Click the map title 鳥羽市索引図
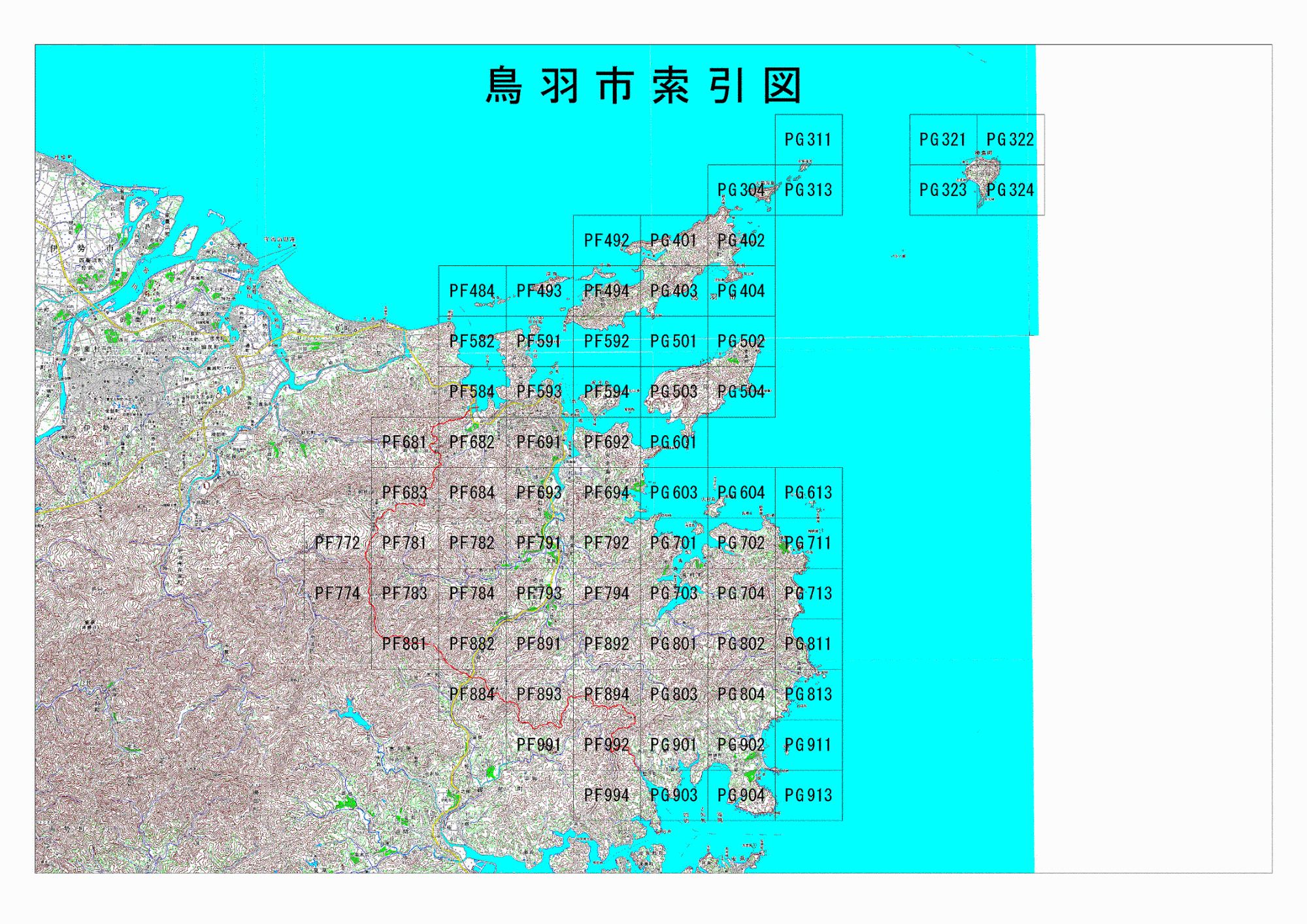Viewport: 1307px width, 924px height. pos(644,86)
